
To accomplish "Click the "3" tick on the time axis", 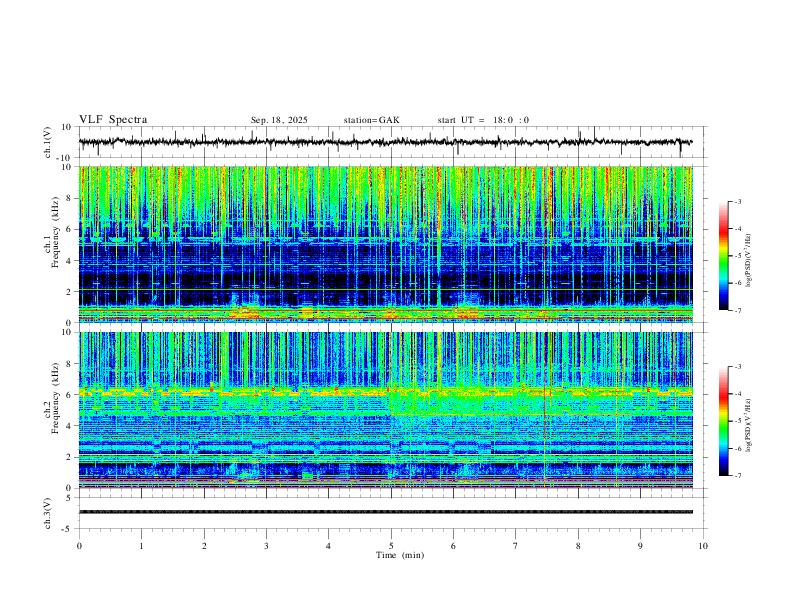I will pyautogui.click(x=266, y=546).
